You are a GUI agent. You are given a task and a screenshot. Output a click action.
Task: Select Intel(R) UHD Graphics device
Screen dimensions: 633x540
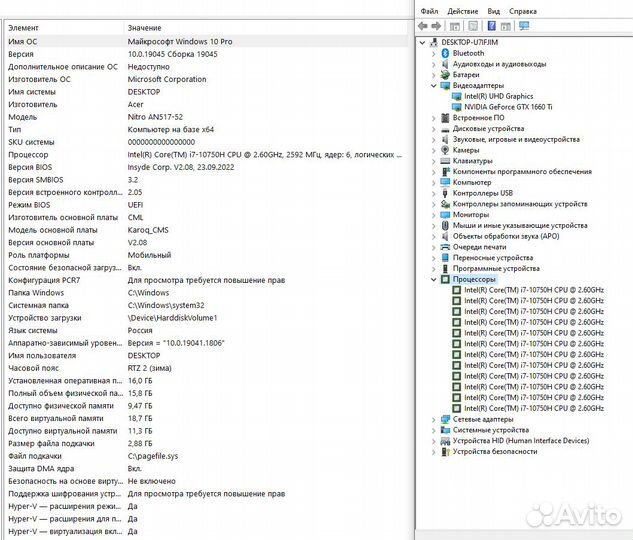point(499,96)
